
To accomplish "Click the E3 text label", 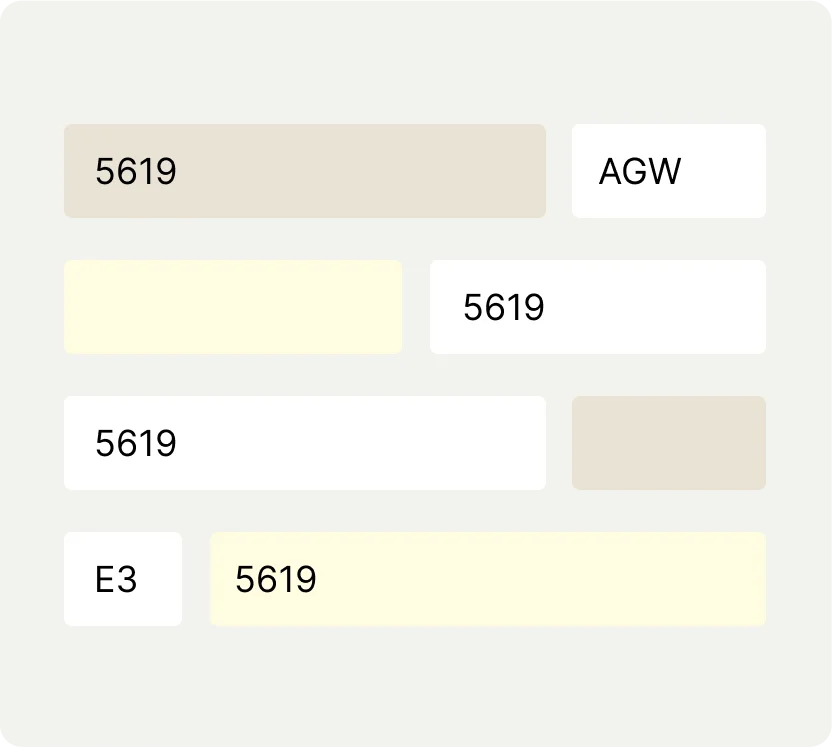I will [x=116, y=580].
